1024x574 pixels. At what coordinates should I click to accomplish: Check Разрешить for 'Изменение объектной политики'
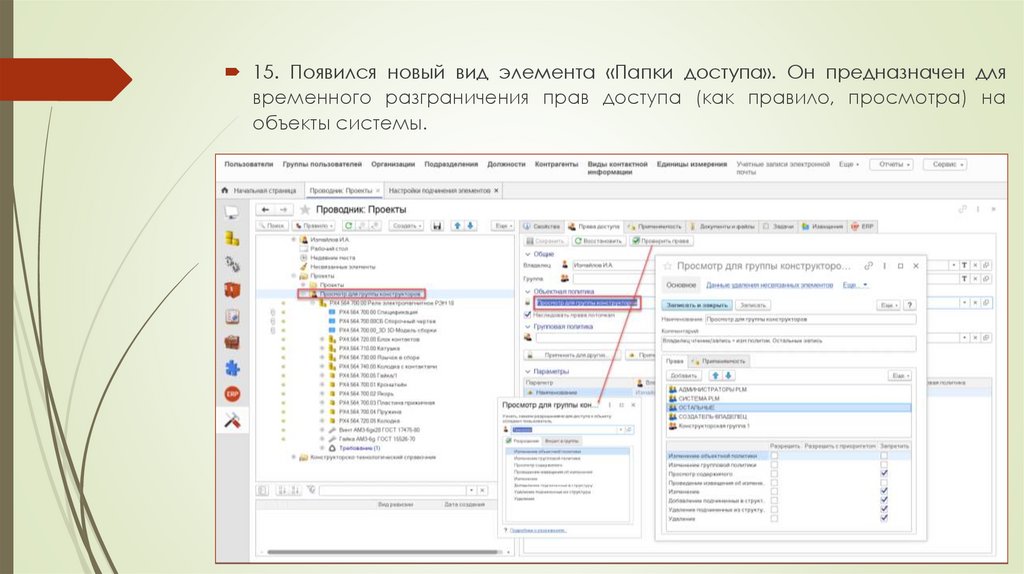click(x=775, y=456)
